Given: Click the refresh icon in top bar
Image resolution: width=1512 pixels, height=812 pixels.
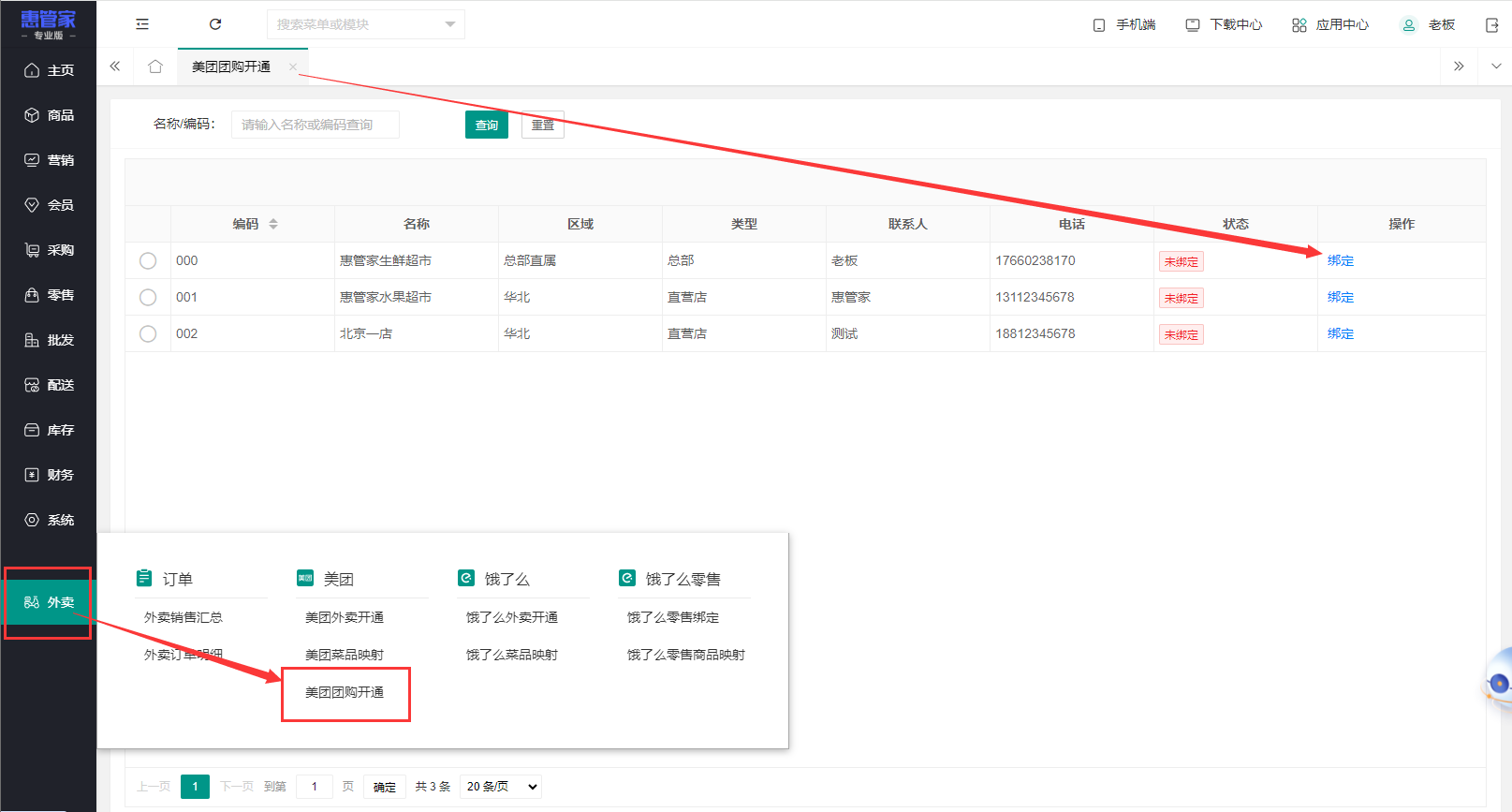Looking at the screenshot, I should click(215, 24).
